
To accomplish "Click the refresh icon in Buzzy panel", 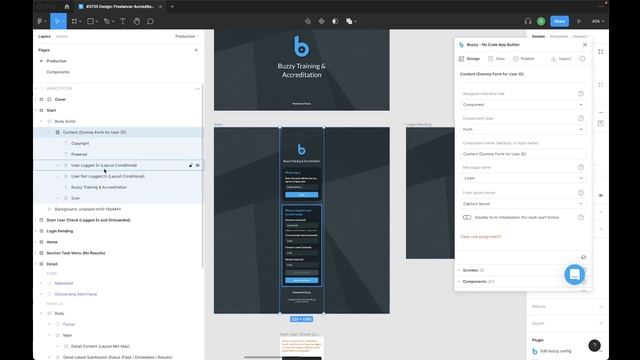I will click(583, 257).
